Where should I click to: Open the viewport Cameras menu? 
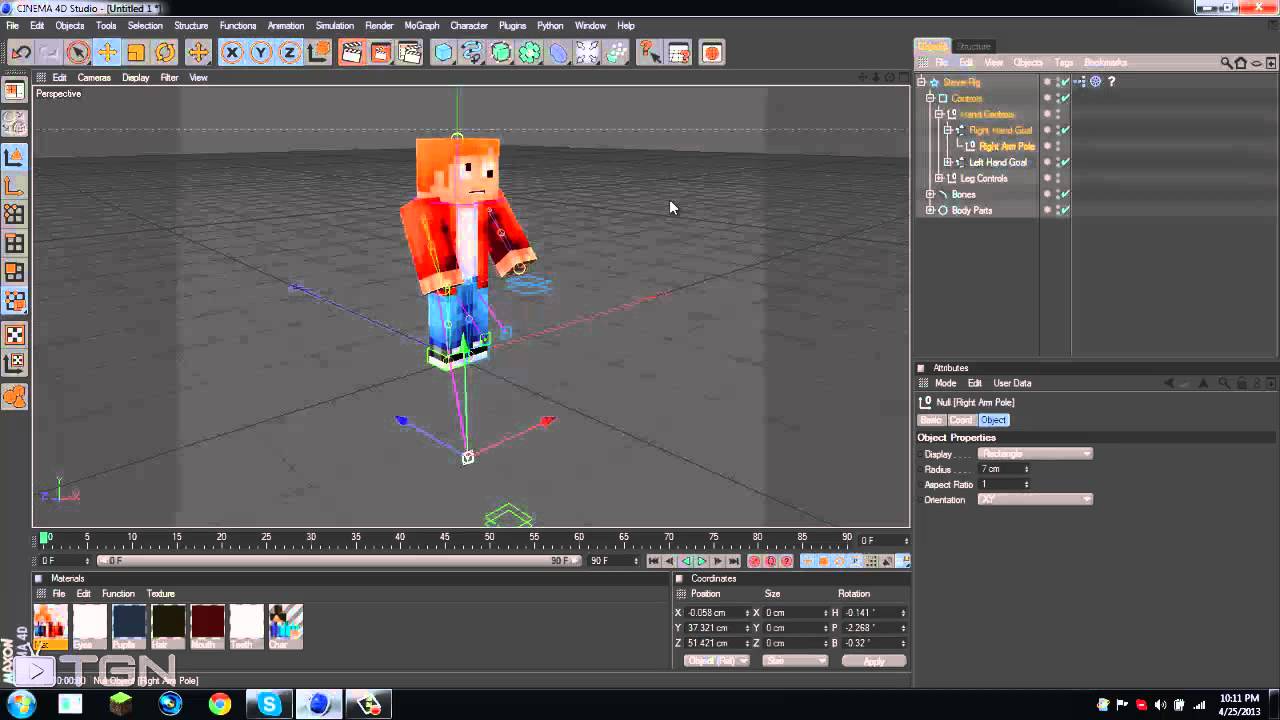[94, 77]
